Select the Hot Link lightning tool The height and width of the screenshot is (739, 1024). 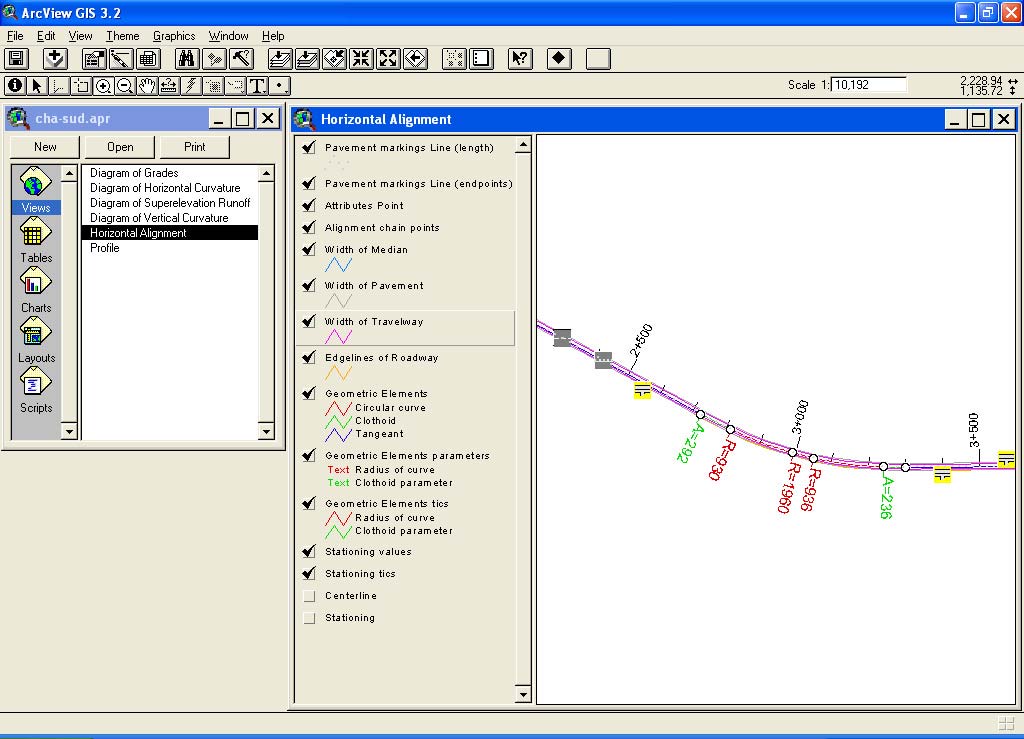pos(191,86)
